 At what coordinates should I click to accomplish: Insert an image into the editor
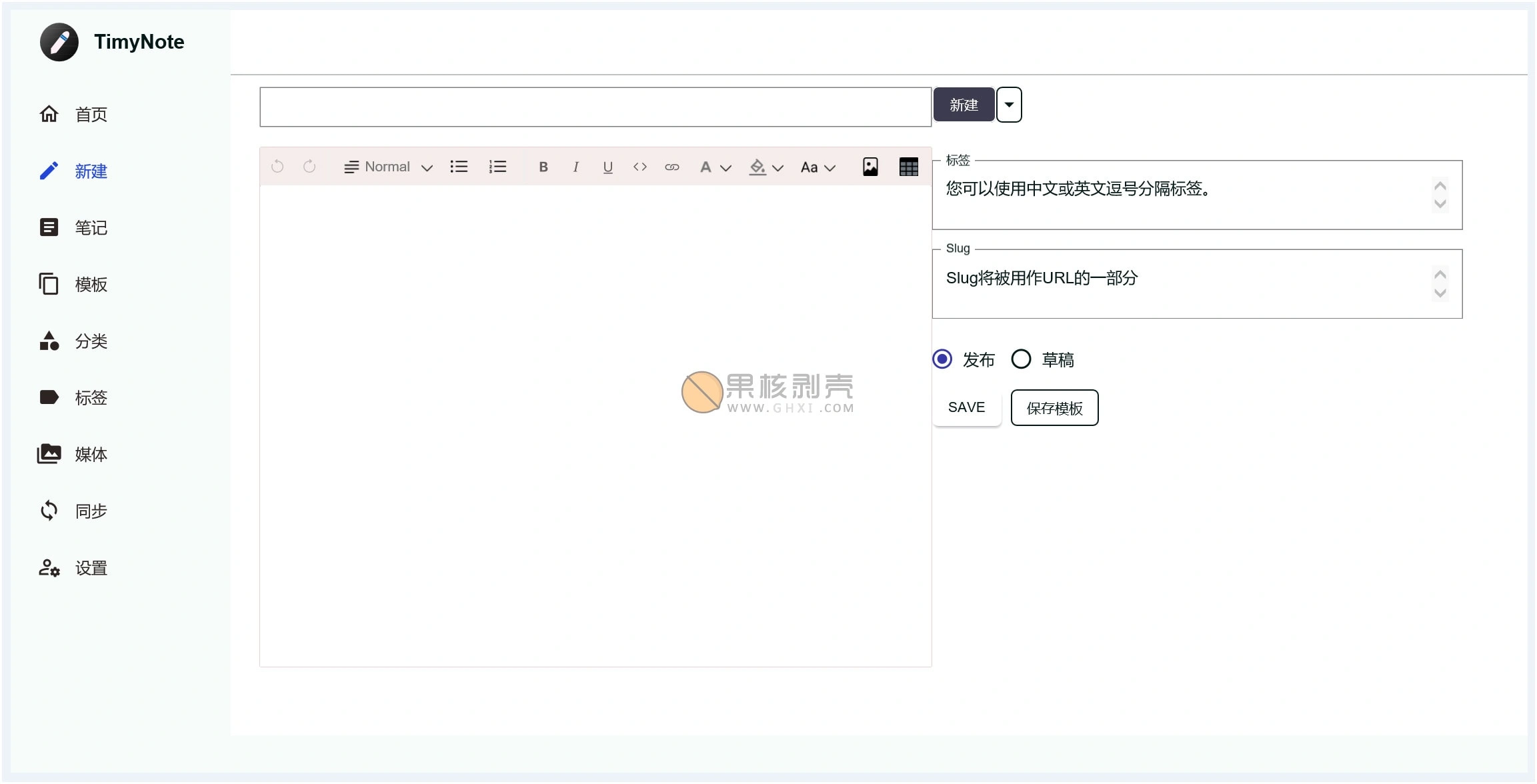tap(870, 167)
